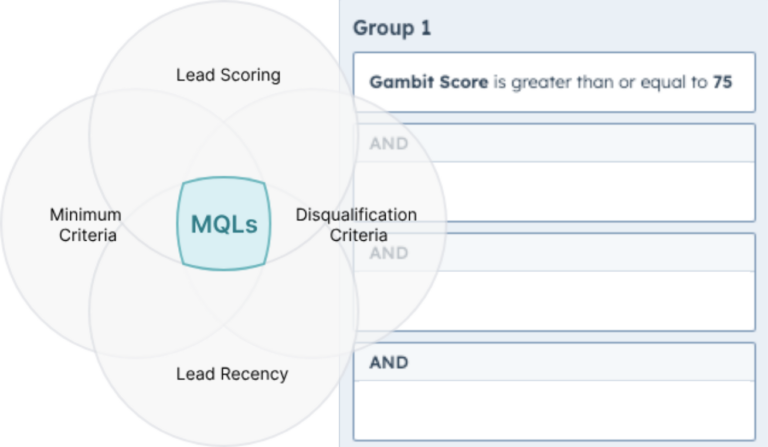Click empty condition field below bottom AND
Screen dimensions: 768x447
tap(553, 410)
